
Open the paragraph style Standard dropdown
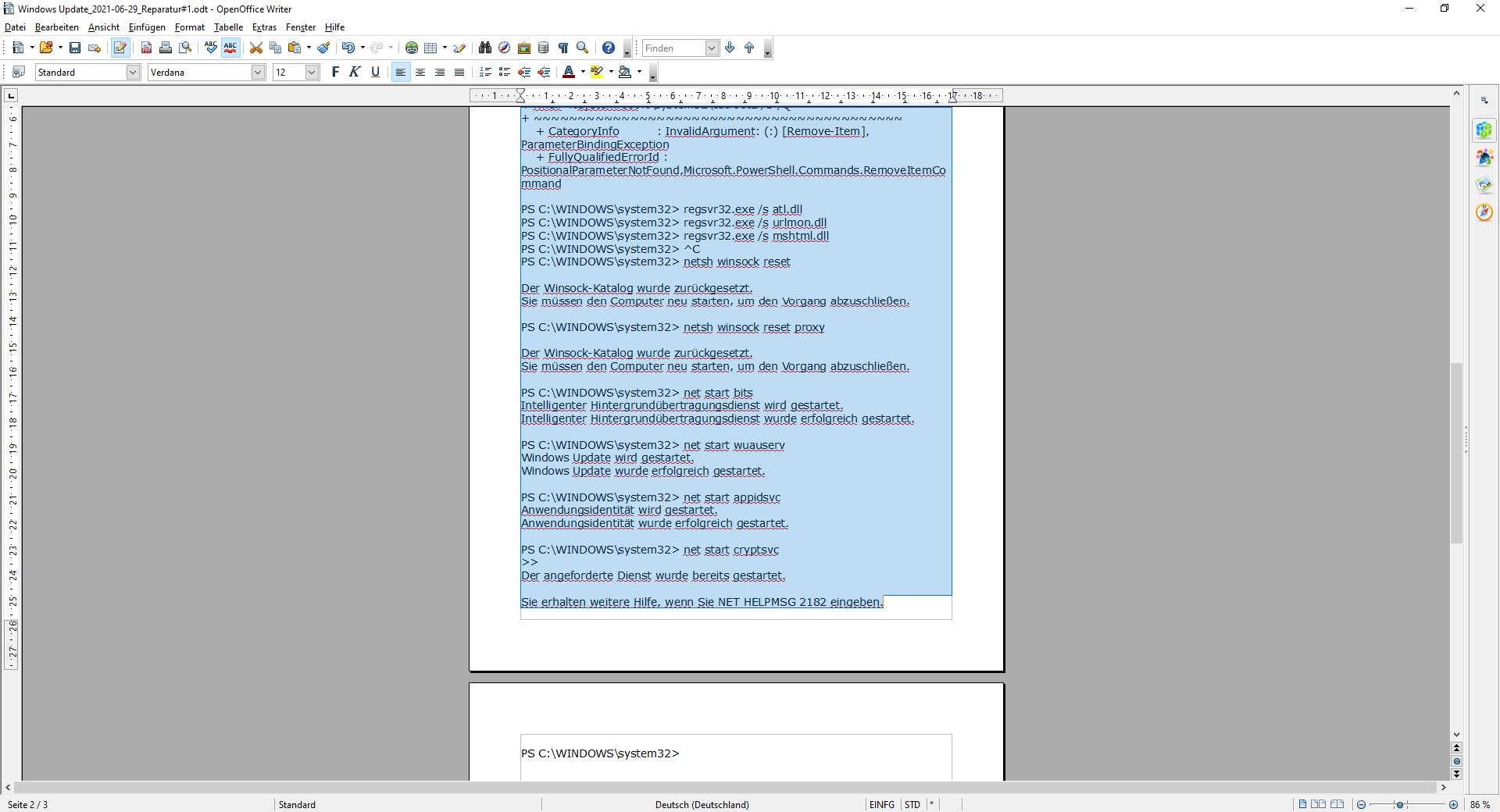click(x=133, y=73)
